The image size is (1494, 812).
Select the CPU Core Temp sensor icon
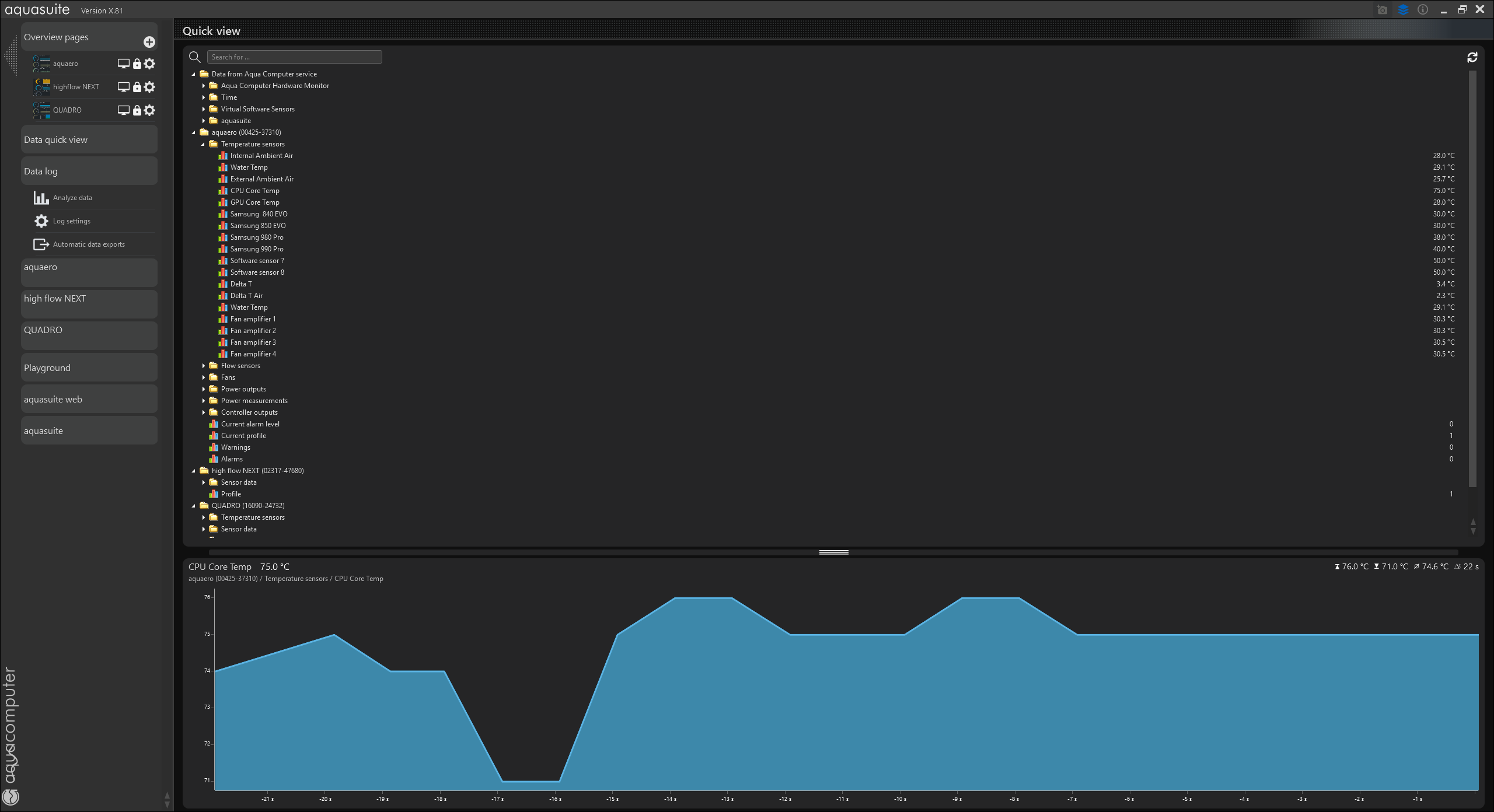coord(223,191)
